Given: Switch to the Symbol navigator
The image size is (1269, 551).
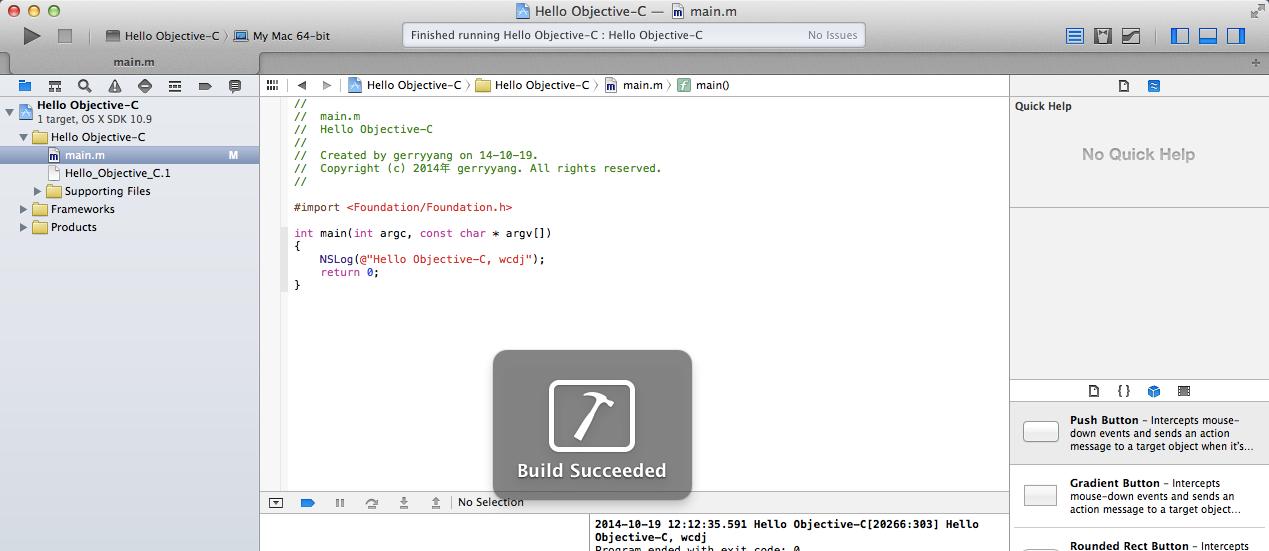Looking at the screenshot, I should (55, 86).
